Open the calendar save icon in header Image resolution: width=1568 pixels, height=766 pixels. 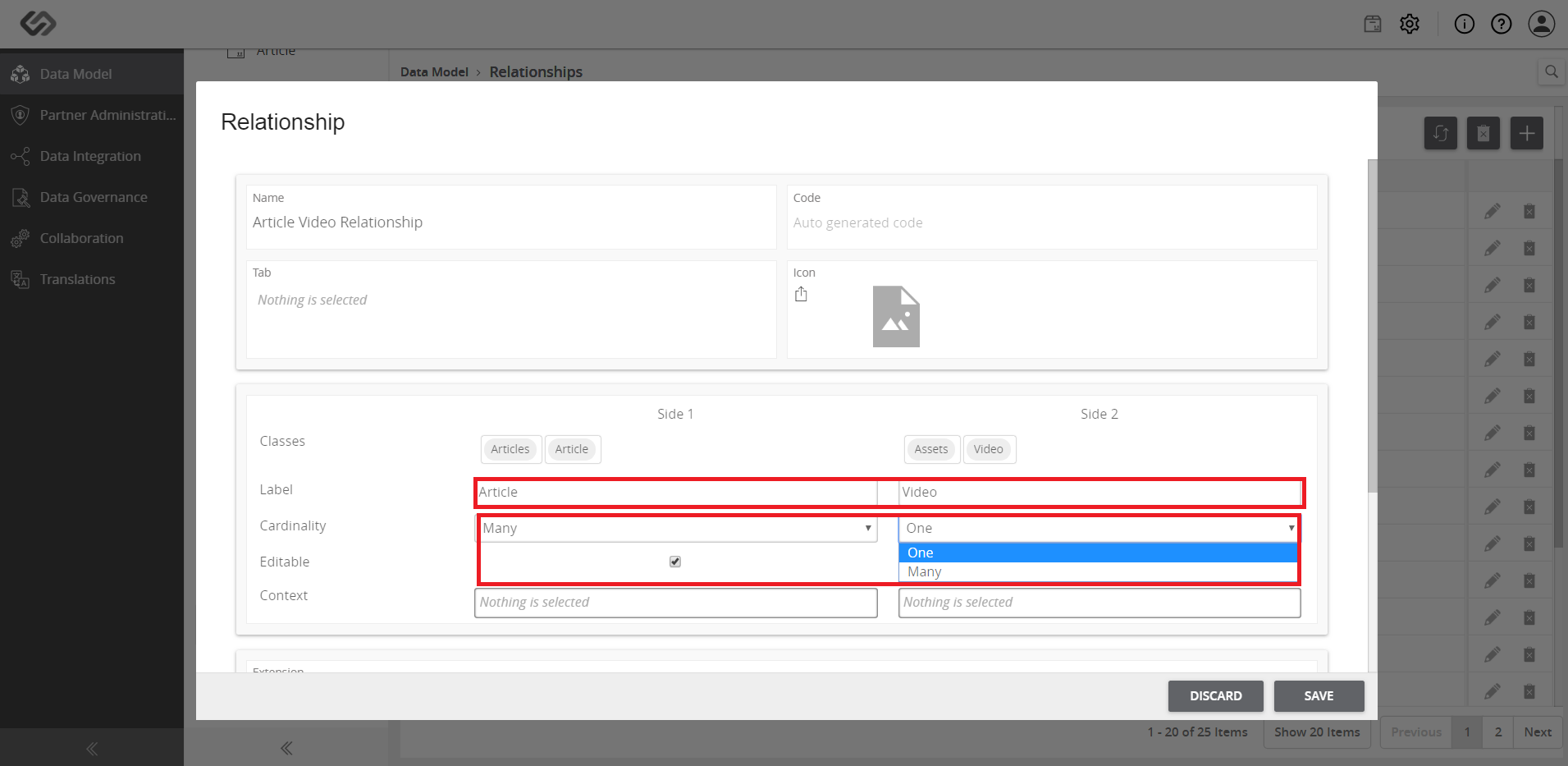coord(1373,24)
